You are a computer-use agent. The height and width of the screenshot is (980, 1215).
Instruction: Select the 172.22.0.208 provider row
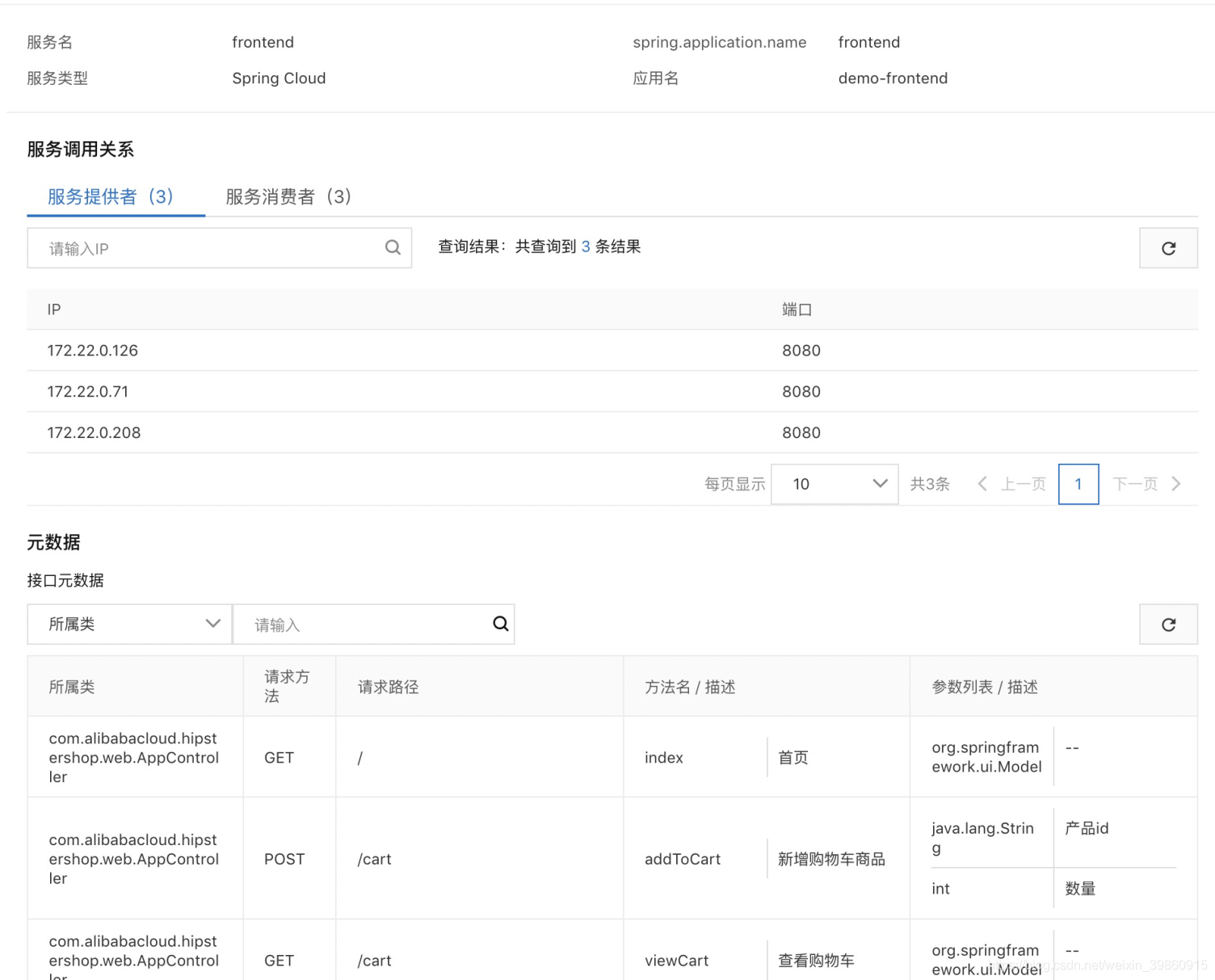click(95, 433)
